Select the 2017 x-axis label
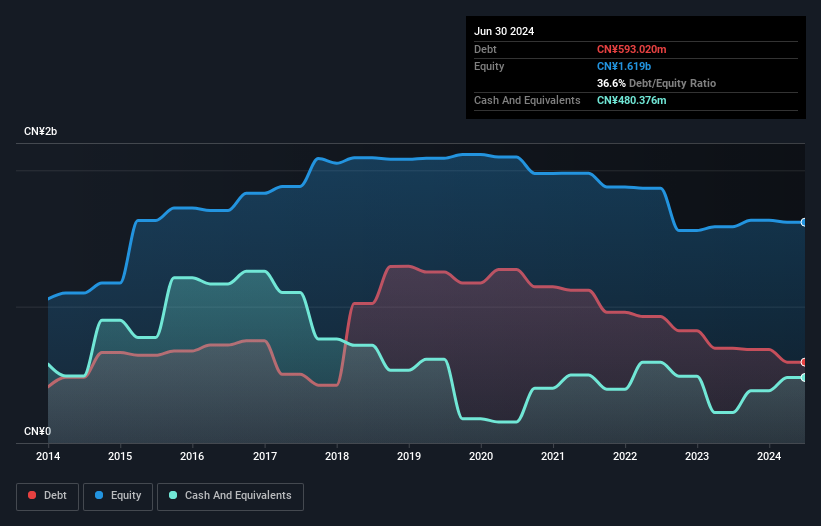The height and width of the screenshot is (526, 821). pos(265,456)
